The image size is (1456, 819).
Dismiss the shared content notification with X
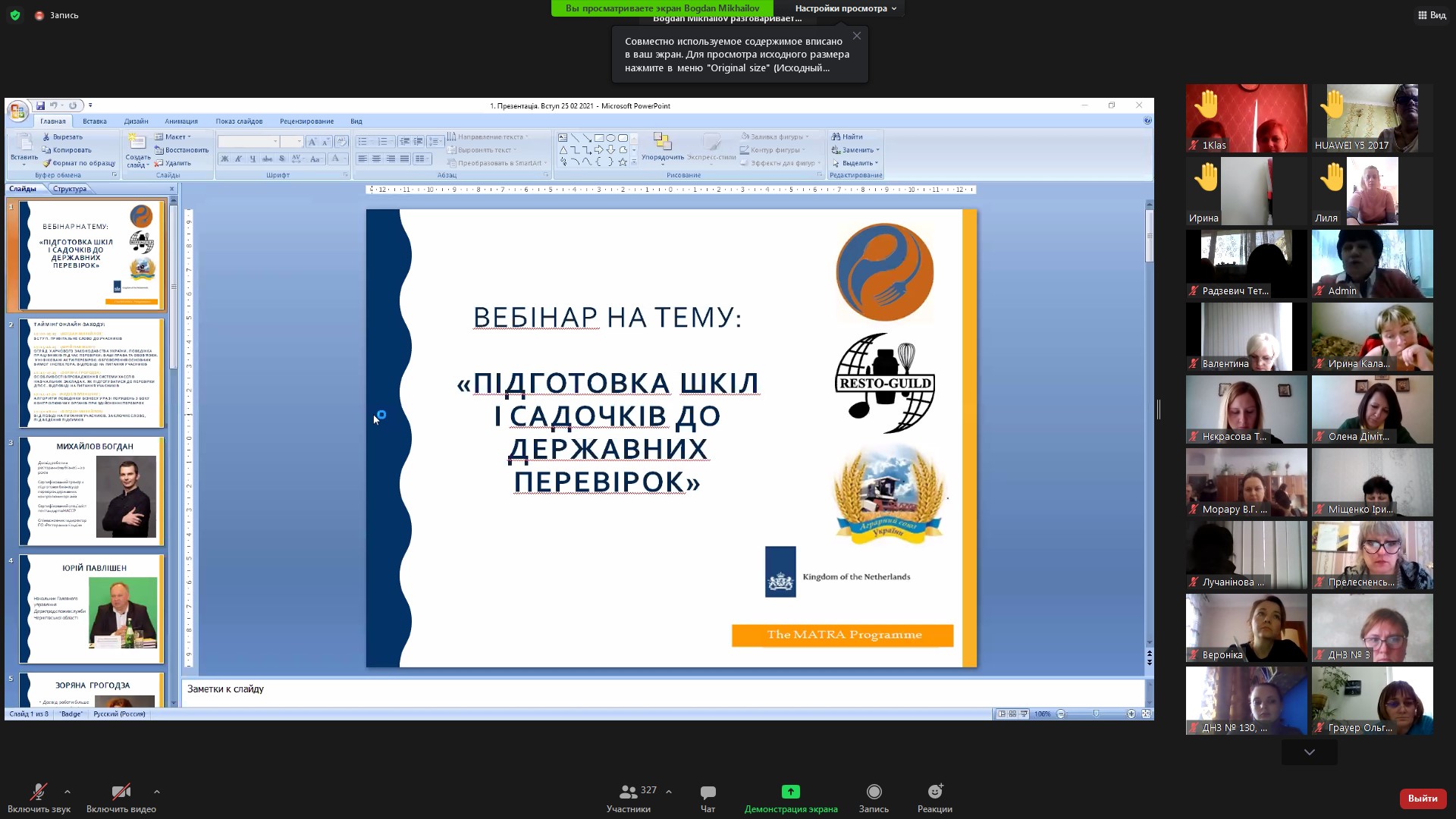point(857,36)
